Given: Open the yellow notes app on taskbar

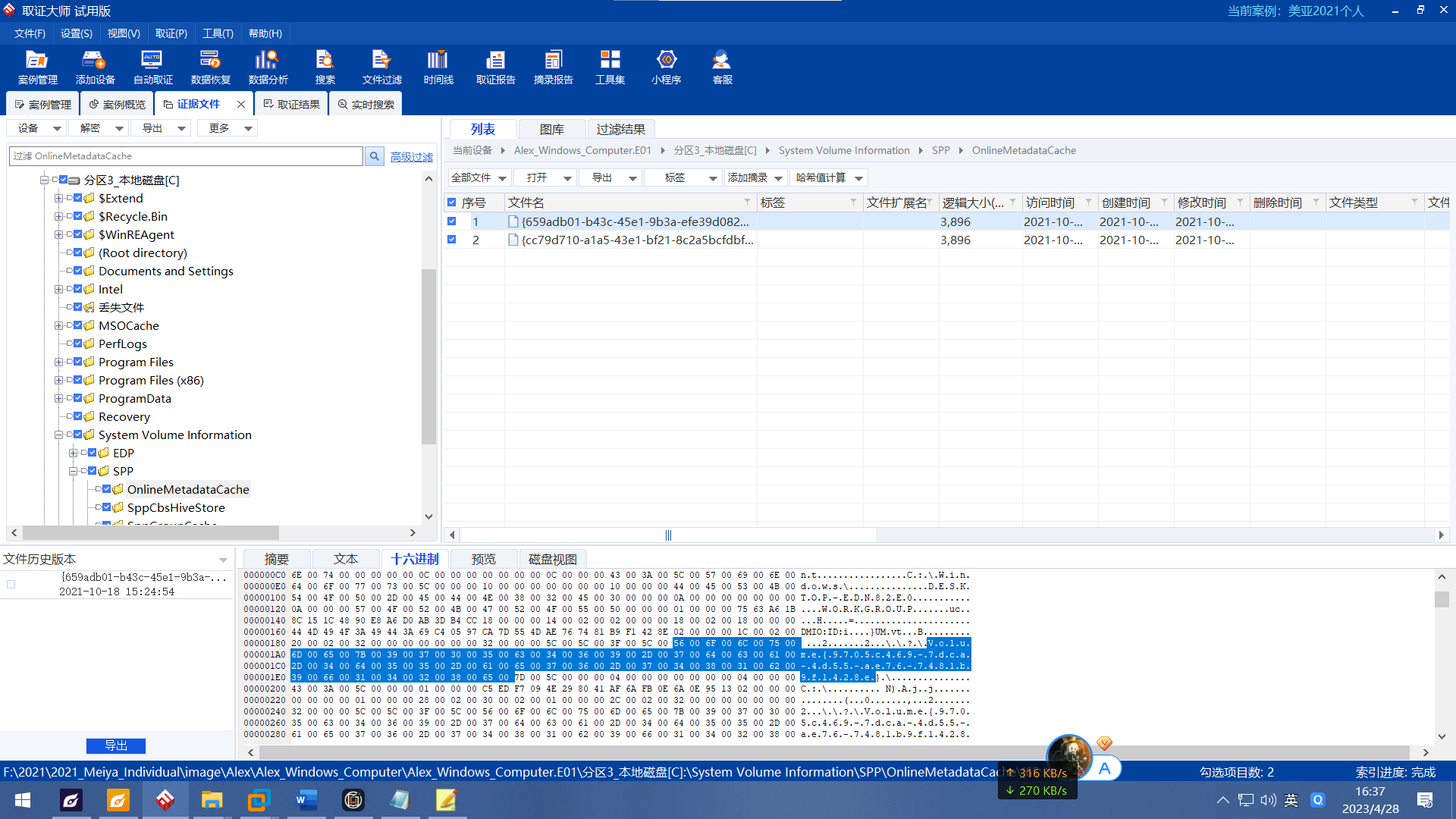Looking at the screenshot, I should click(447, 800).
